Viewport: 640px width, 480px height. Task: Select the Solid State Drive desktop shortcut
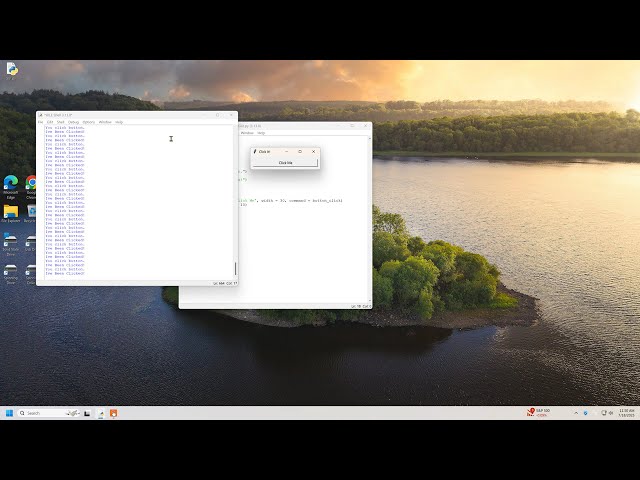(11, 244)
